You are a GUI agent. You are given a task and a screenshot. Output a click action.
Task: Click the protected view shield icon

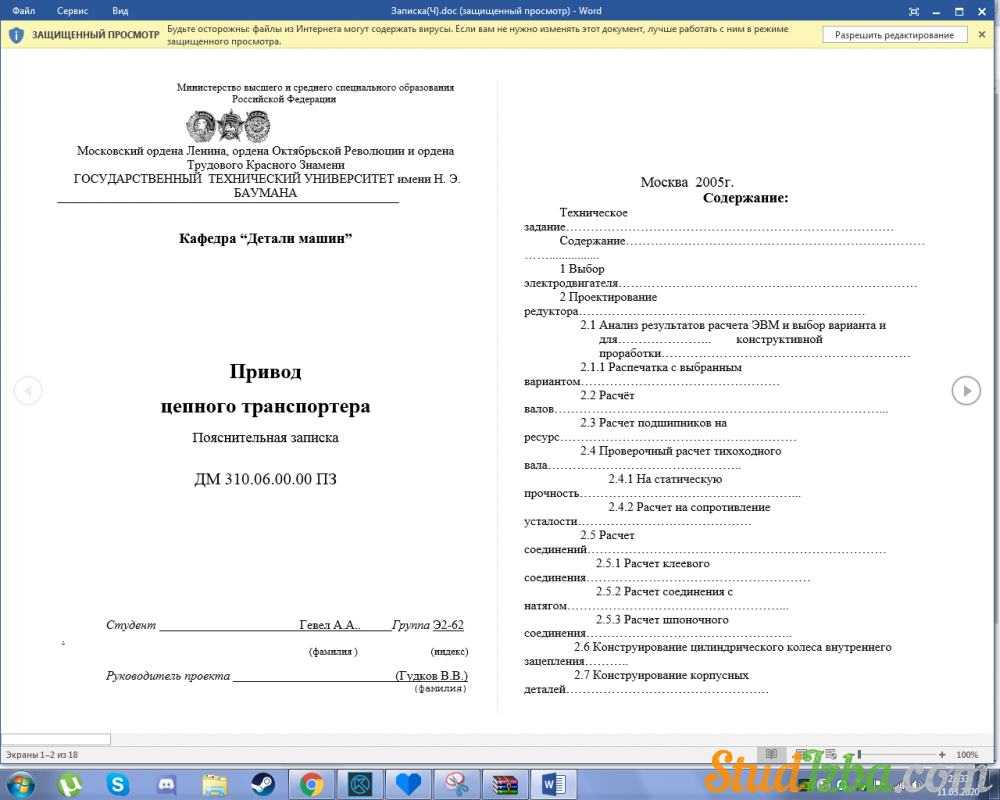pyautogui.click(x=17, y=35)
